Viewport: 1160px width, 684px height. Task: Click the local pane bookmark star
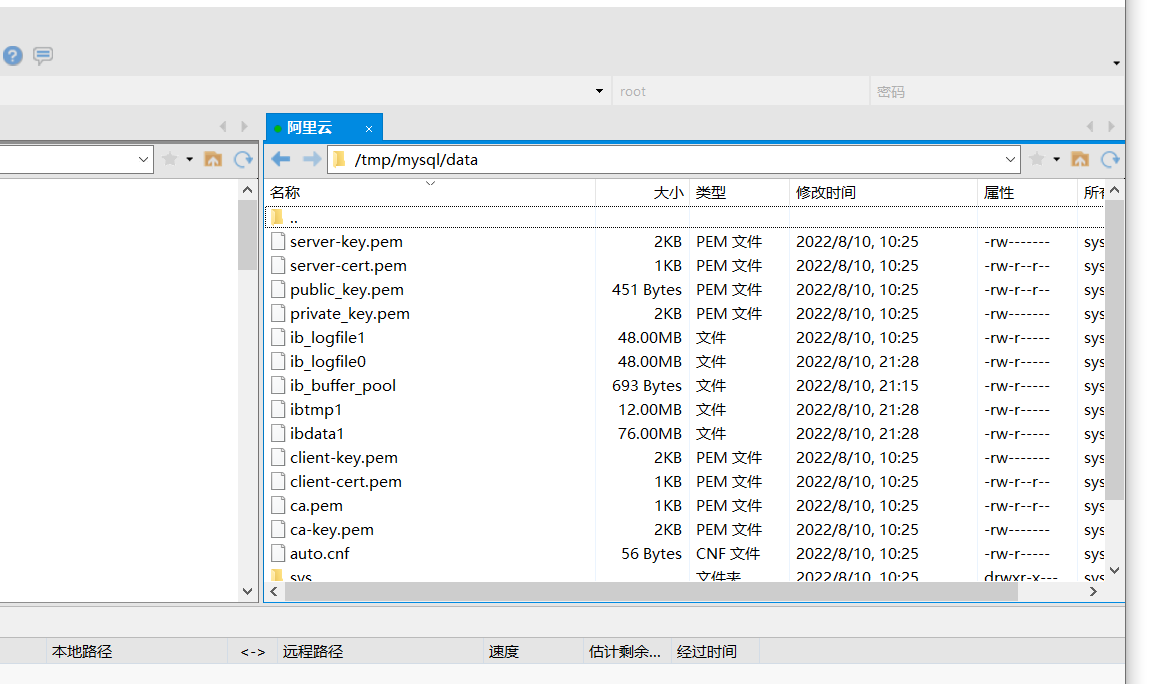point(170,159)
